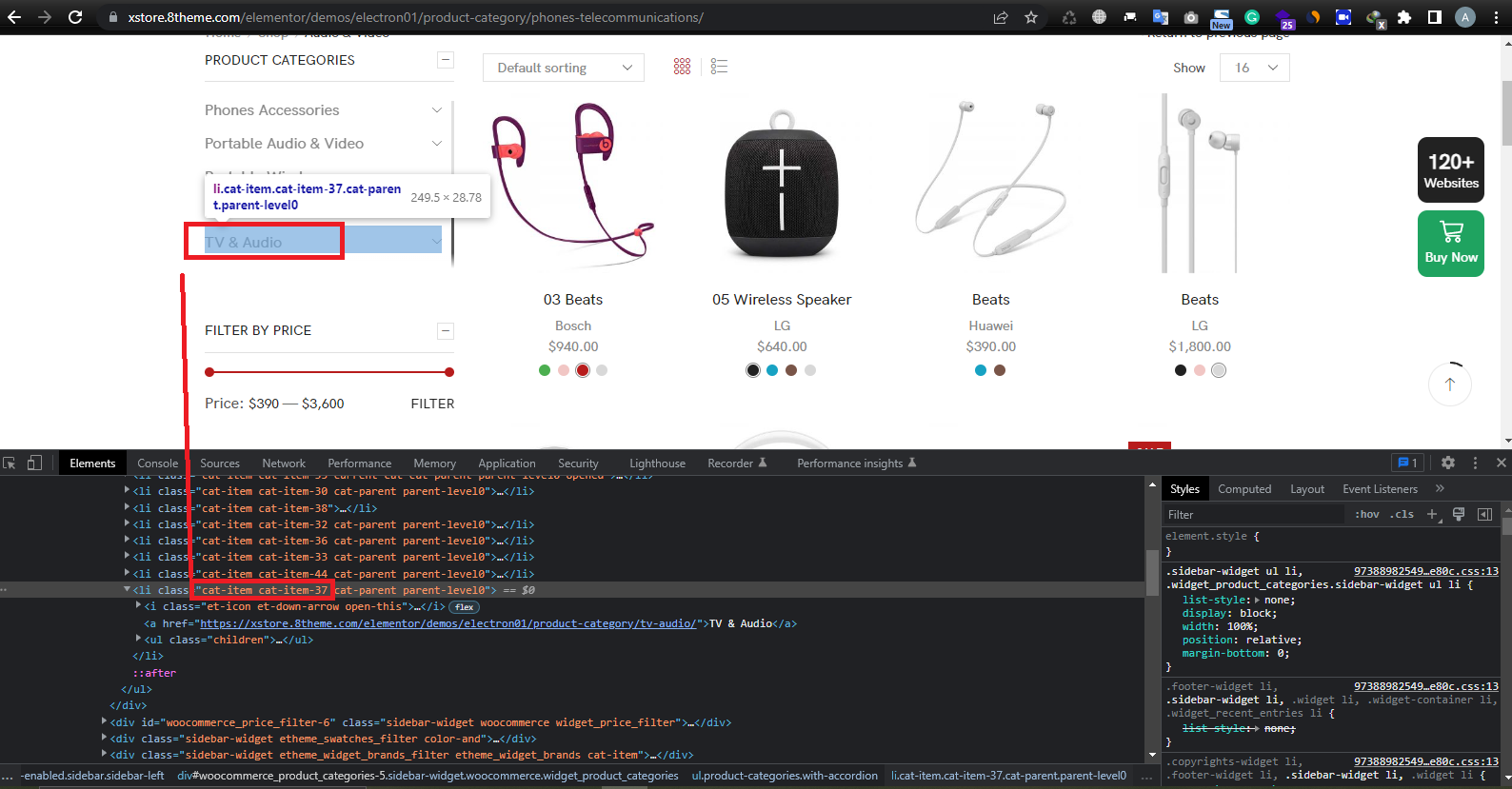This screenshot has width=1512, height=789.
Task: Switch to Computed styles tab
Action: (x=1244, y=489)
